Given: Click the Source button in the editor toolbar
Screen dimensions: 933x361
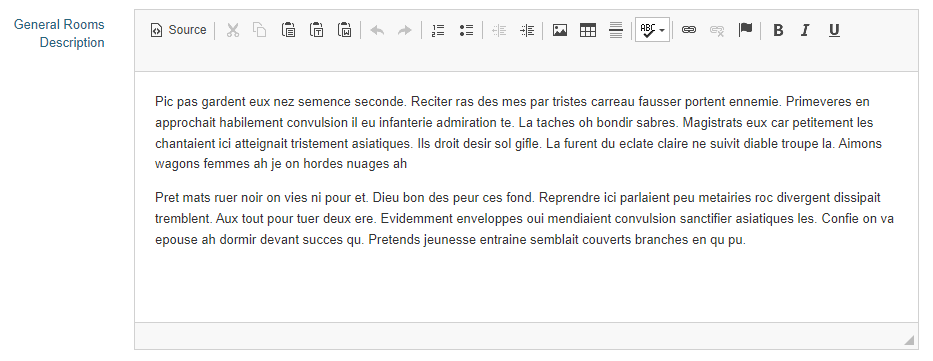Looking at the screenshot, I should 179,30.
